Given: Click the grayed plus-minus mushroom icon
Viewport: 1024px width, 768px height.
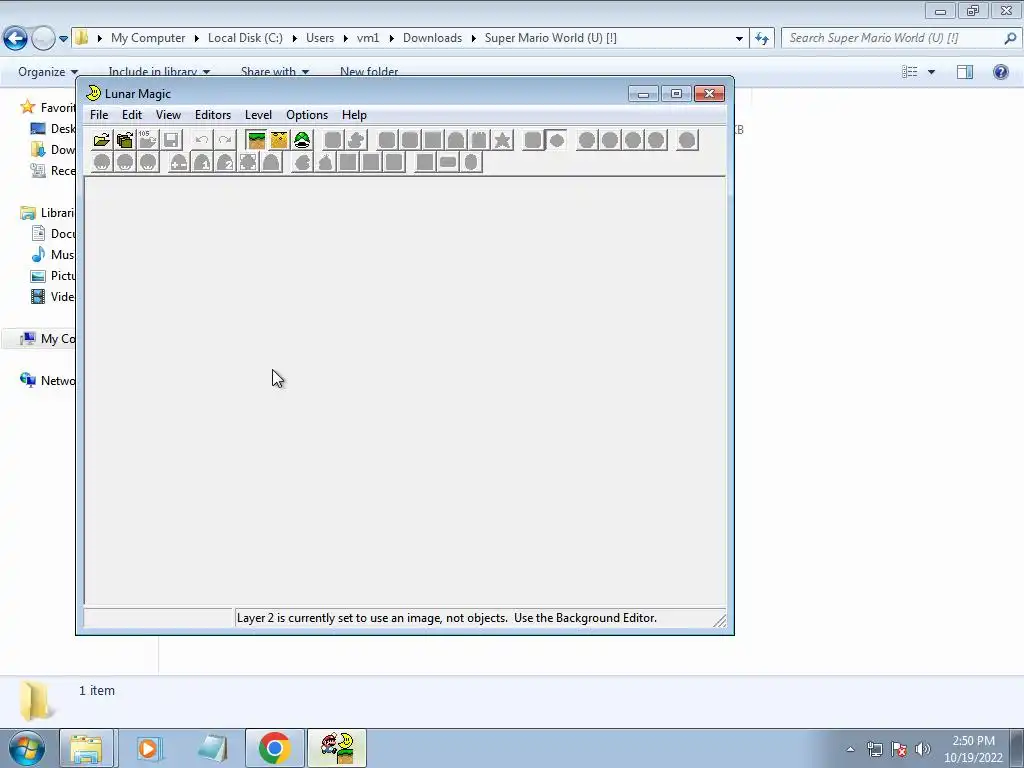Looking at the screenshot, I should pos(178,162).
